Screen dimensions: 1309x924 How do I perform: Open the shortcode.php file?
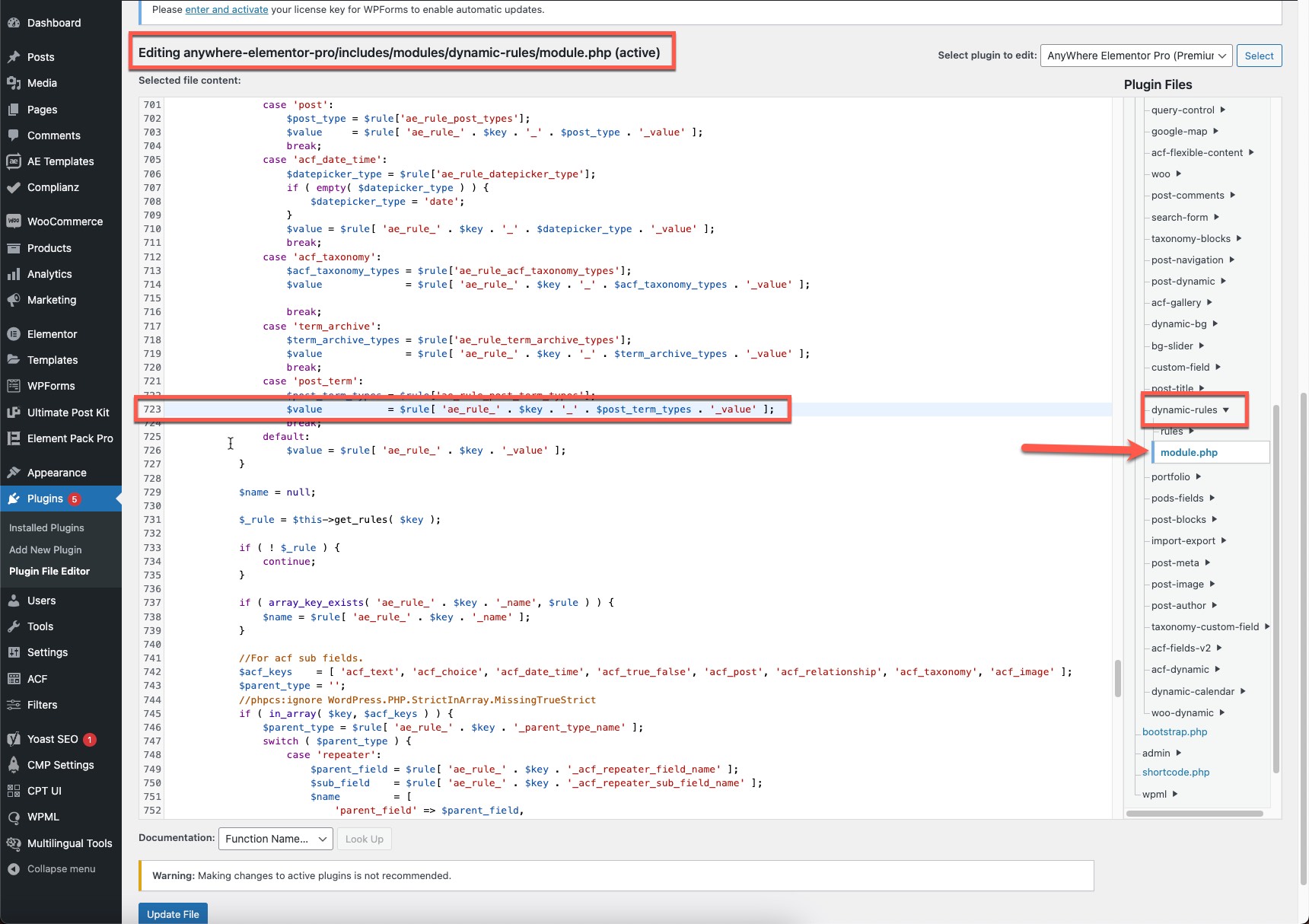(1176, 772)
